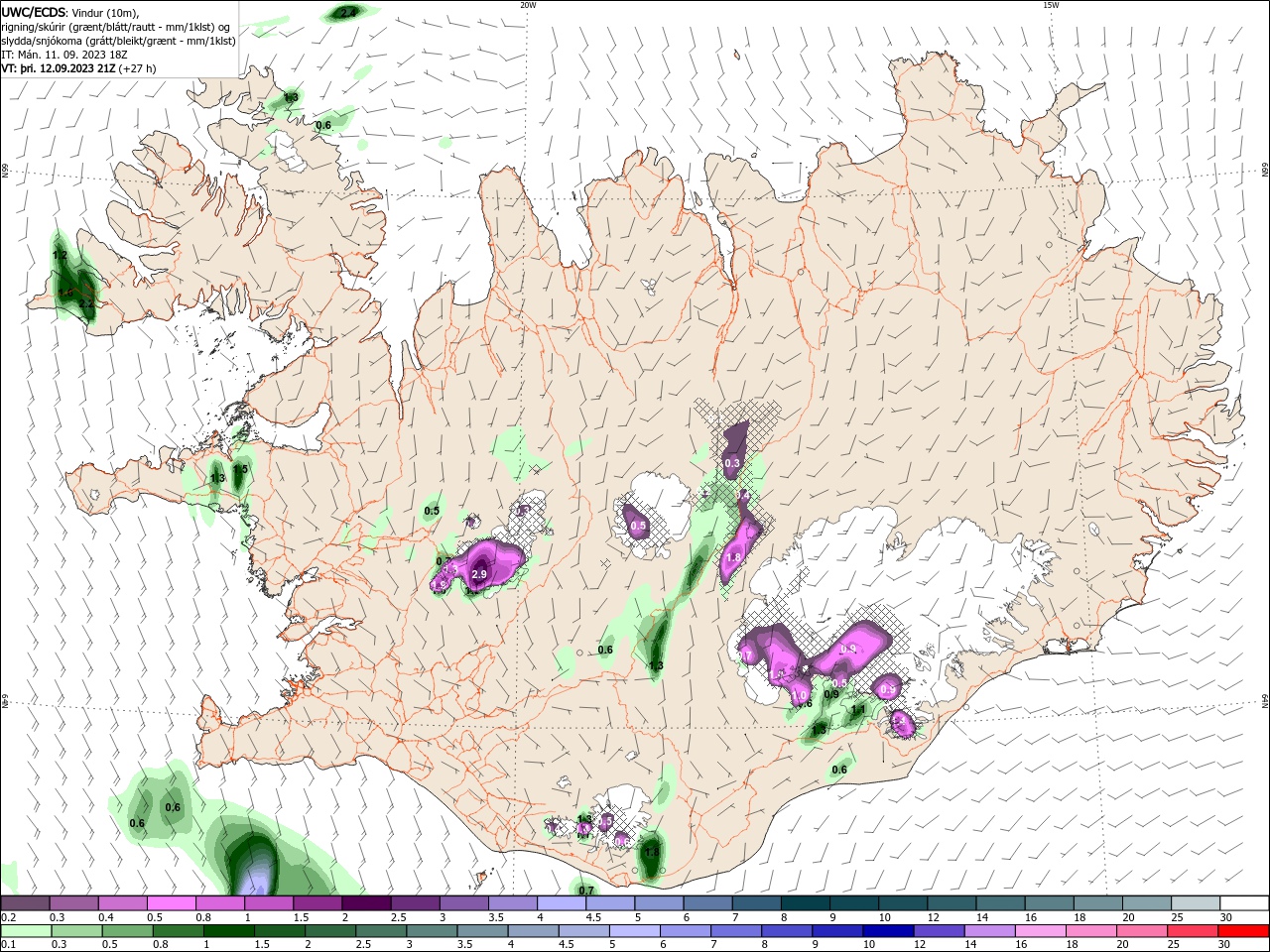Pick the darkest green rain swatch between 1 and 1.5
The height and width of the screenshot is (952, 1270).
pos(229,931)
